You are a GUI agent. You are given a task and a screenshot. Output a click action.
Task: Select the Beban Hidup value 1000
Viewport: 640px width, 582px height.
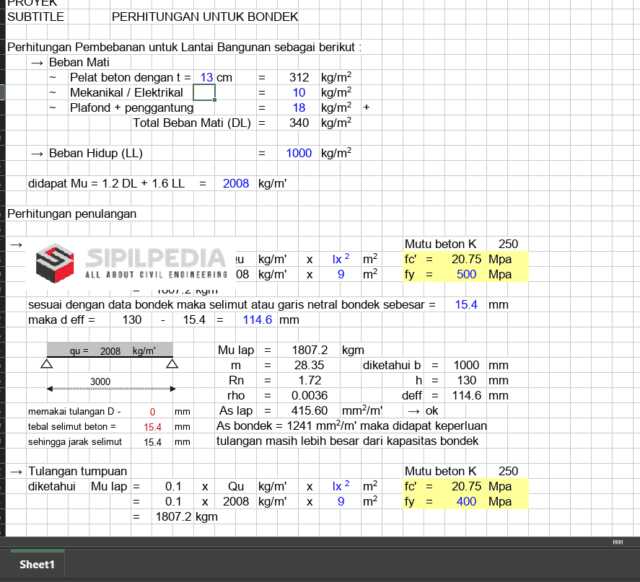click(x=298, y=153)
